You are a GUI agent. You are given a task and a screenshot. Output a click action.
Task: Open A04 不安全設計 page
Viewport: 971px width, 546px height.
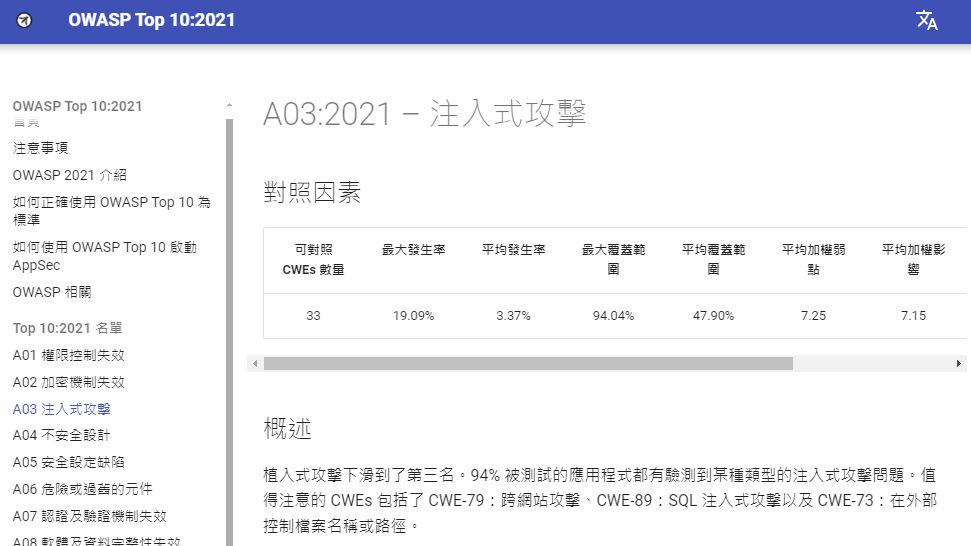click(x=62, y=435)
